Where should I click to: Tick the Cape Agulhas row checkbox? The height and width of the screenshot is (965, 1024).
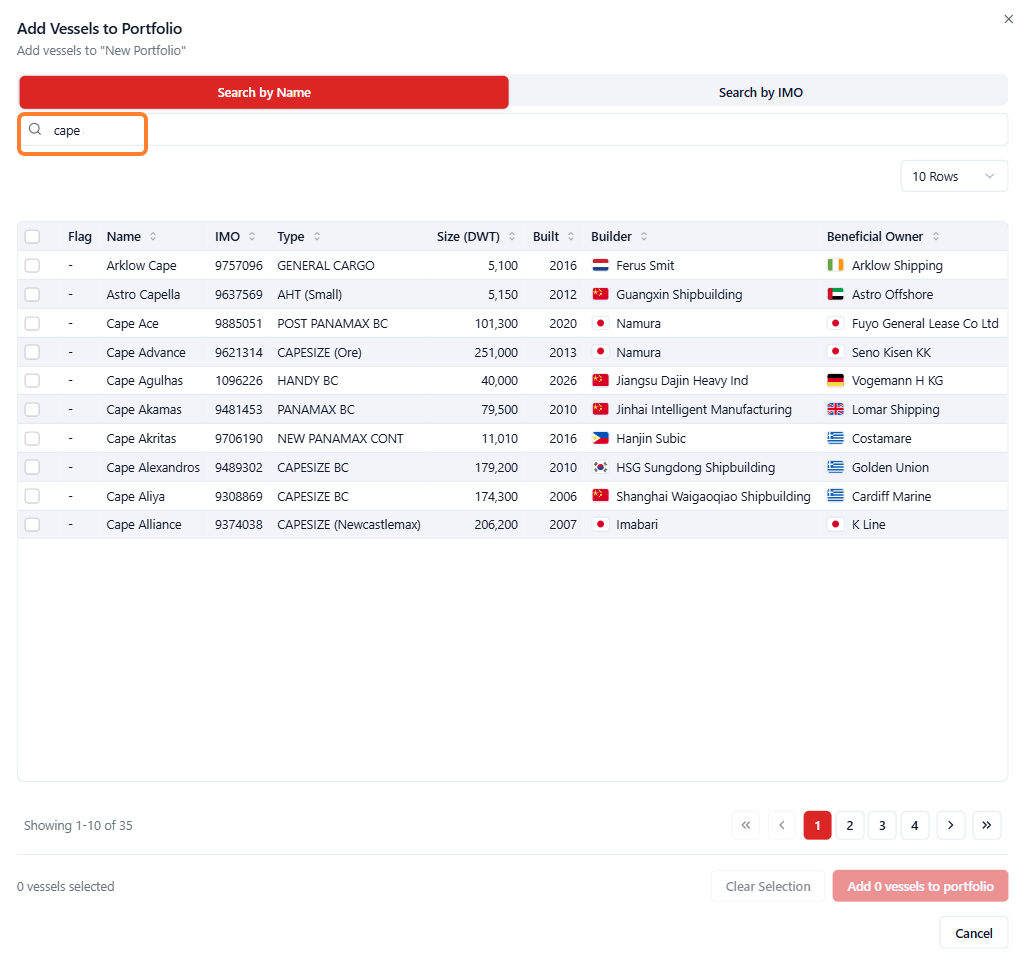[x=32, y=381]
